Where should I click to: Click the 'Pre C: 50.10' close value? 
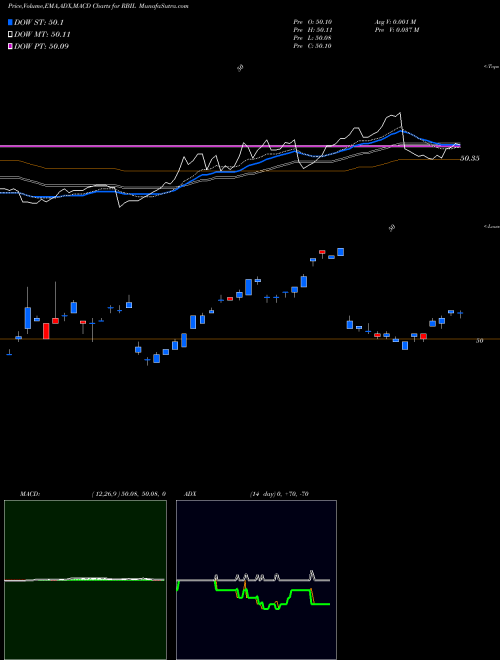312,46
